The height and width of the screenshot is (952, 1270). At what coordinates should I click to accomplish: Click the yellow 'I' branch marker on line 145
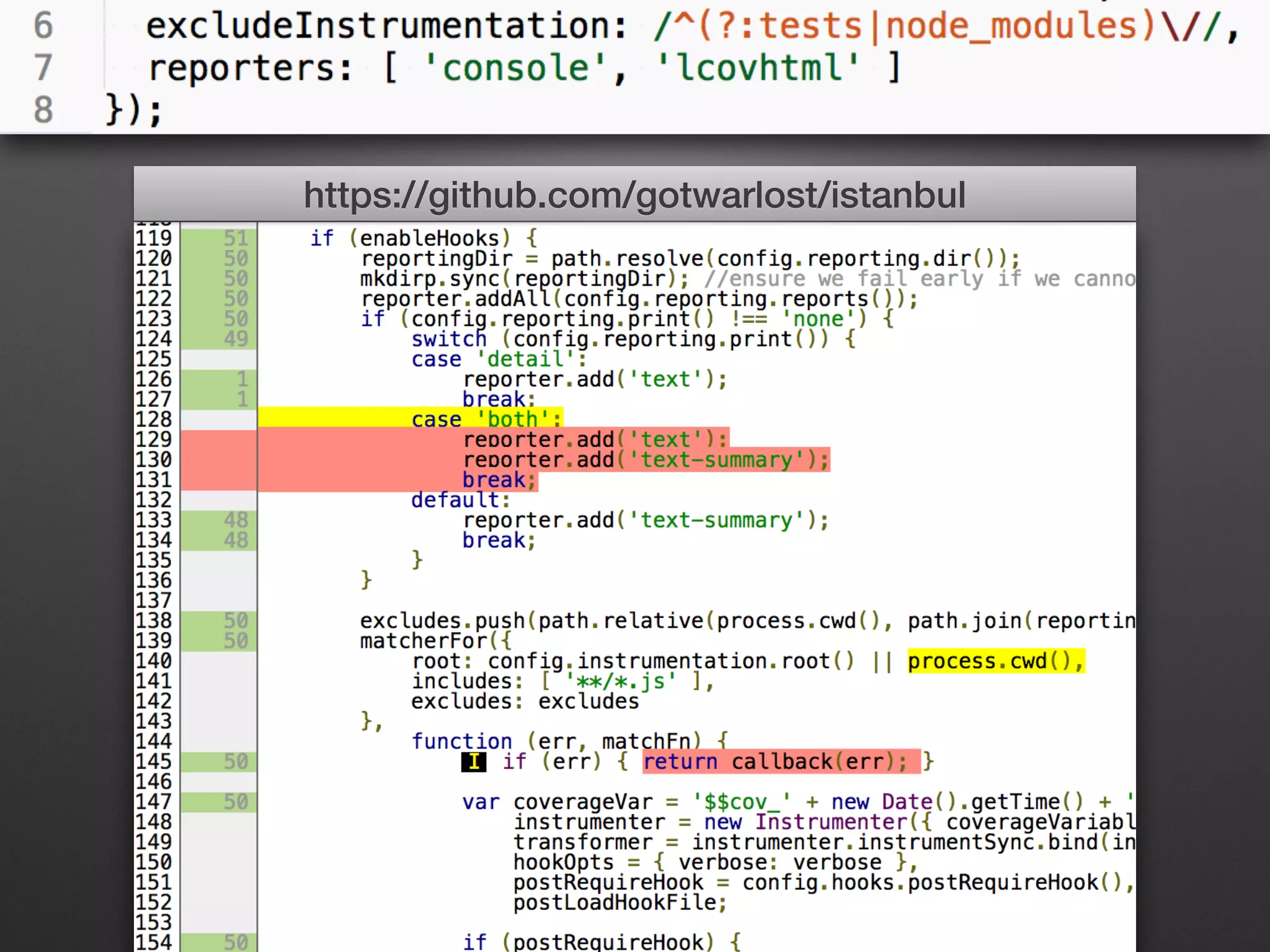click(474, 762)
